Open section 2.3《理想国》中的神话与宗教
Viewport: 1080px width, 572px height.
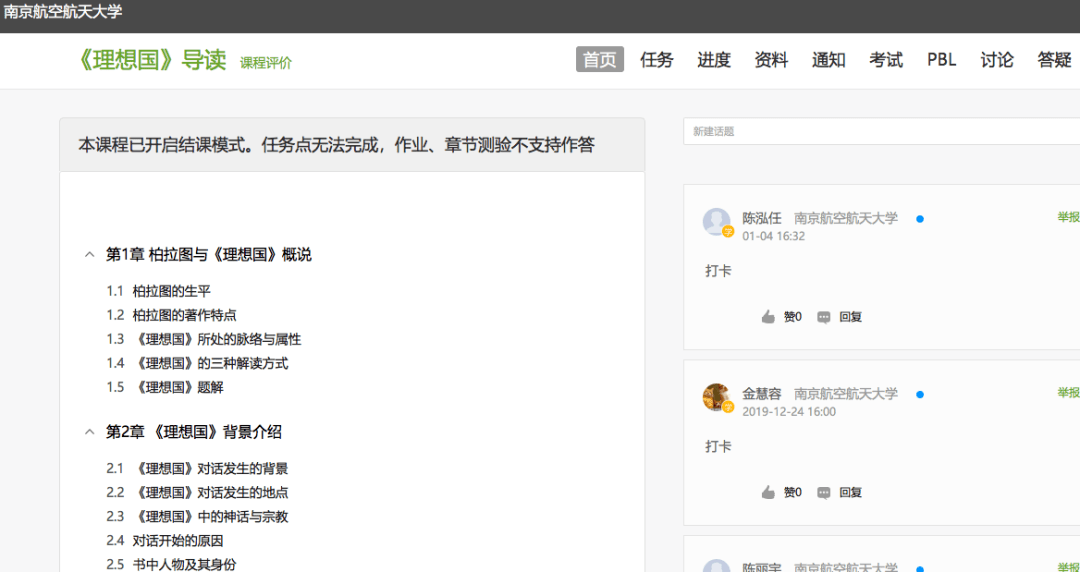tap(198, 516)
